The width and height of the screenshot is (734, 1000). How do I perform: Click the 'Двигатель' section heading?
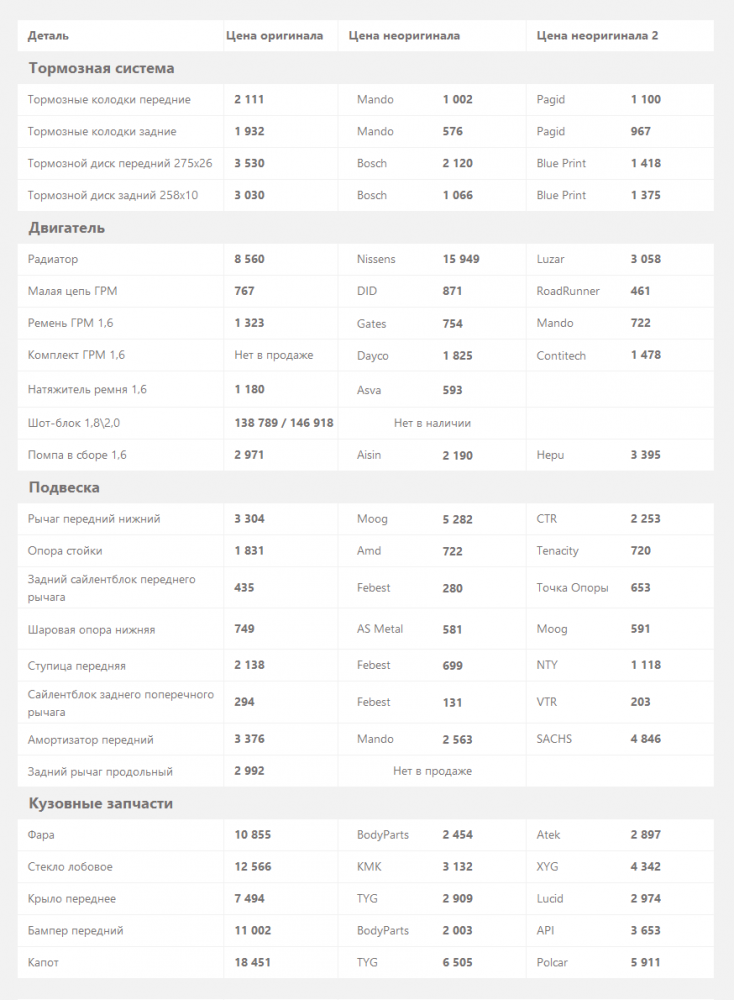click(66, 228)
